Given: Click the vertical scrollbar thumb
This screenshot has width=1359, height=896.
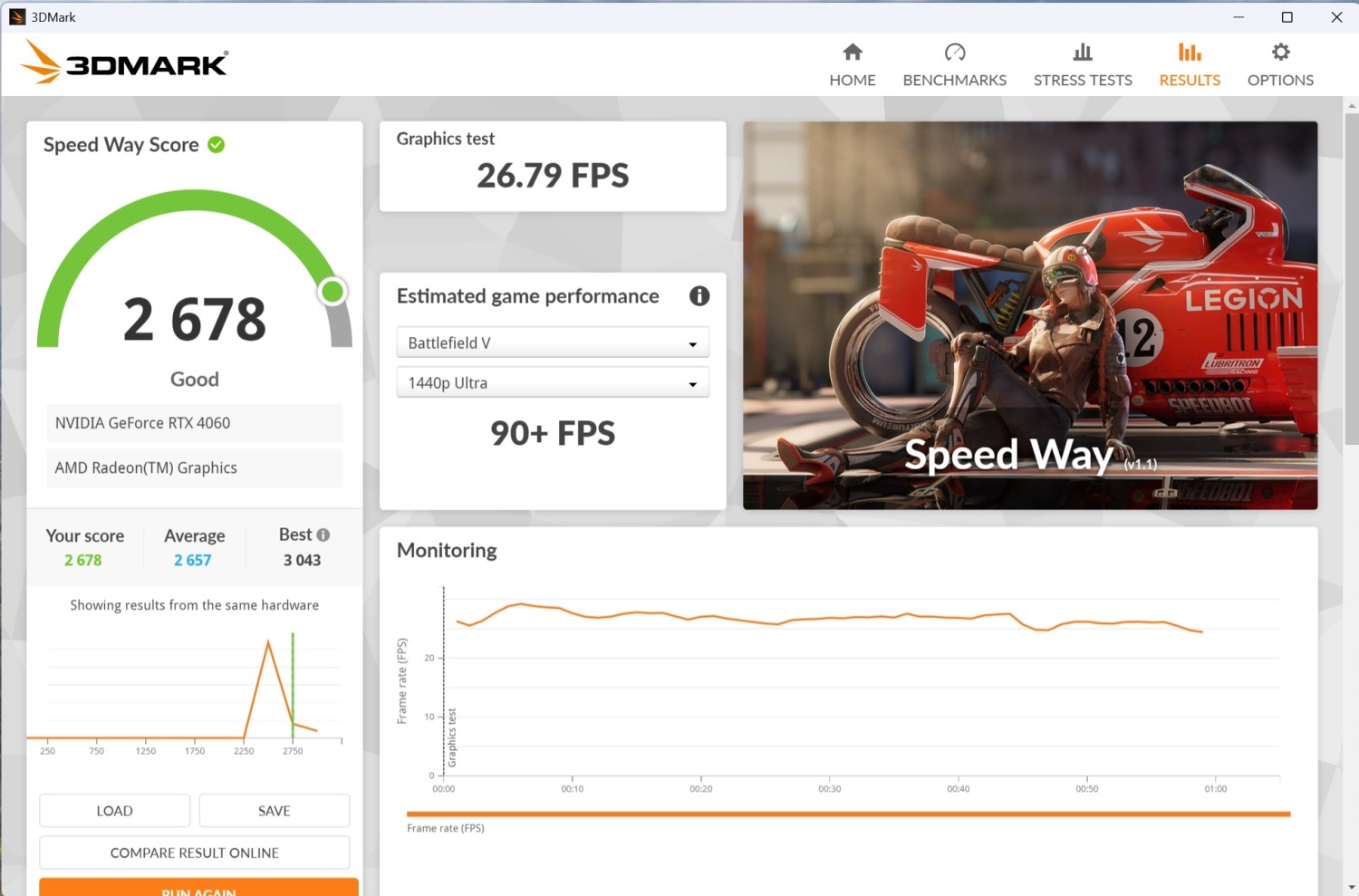Looking at the screenshot, I should tap(1352, 279).
